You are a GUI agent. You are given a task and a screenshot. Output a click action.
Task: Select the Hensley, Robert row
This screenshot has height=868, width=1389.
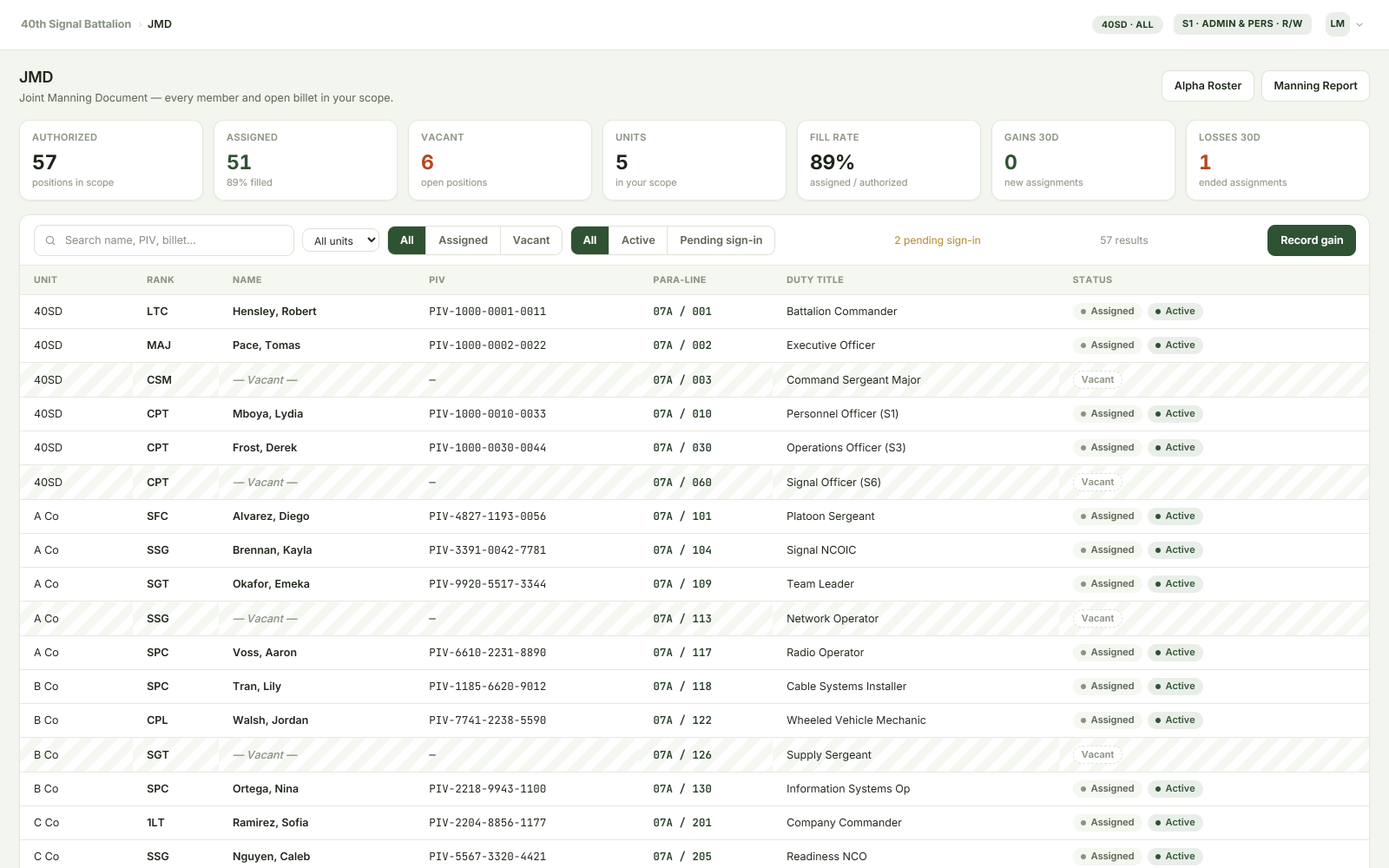pos(694,312)
